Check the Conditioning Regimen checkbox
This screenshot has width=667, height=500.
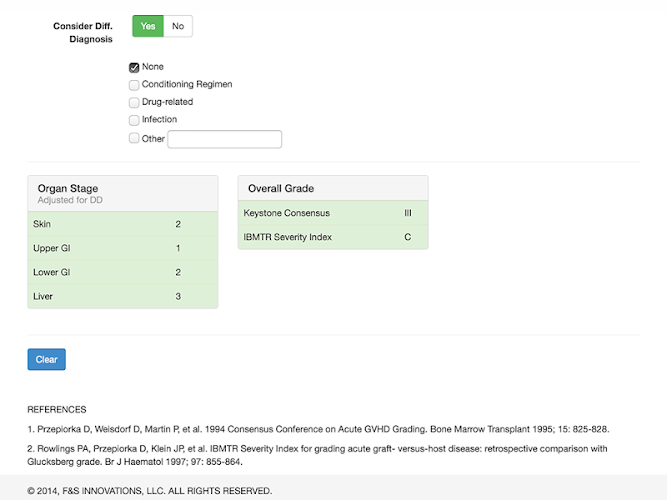134,85
